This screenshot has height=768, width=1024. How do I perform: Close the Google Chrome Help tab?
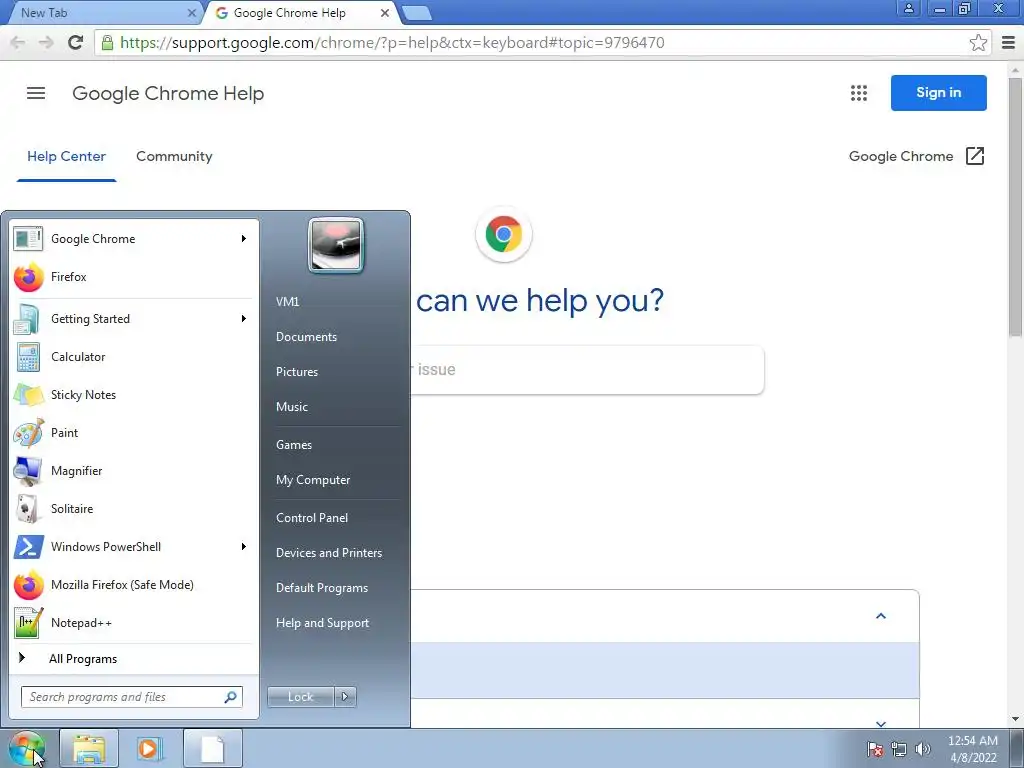click(385, 12)
